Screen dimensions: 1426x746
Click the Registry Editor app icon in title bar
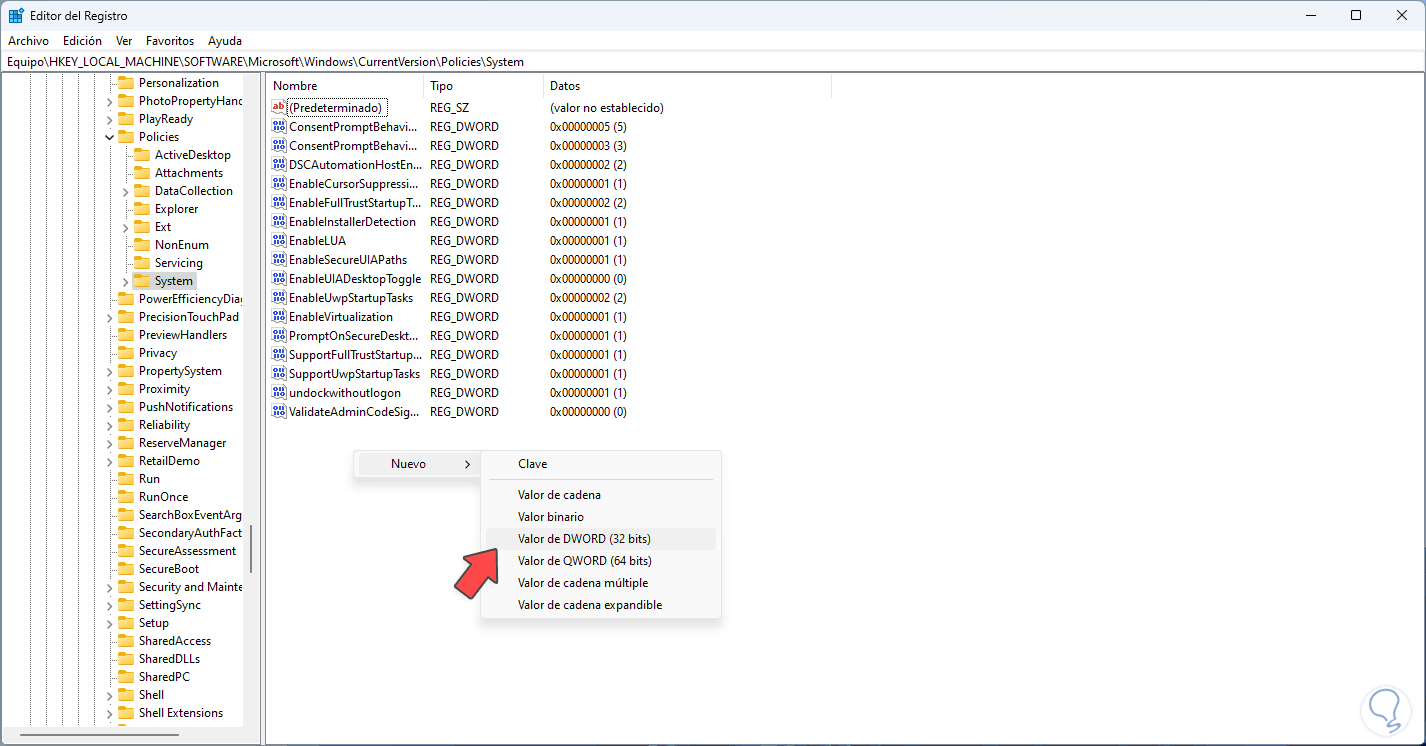(x=16, y=16)
